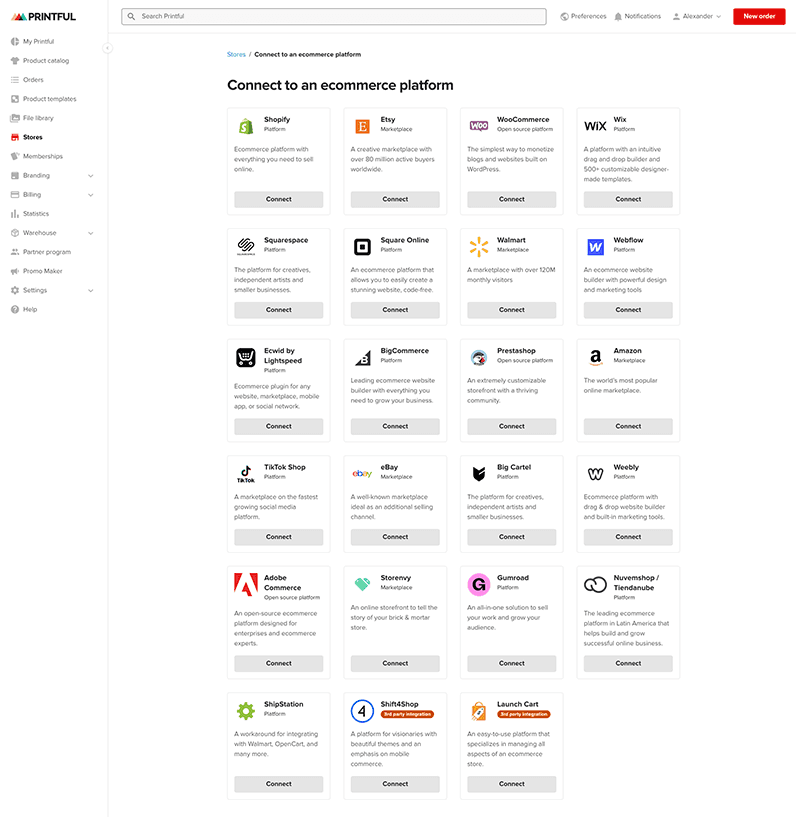Open Preferences in the top bar
Screen dimensions: 796x817
[583, 17]
